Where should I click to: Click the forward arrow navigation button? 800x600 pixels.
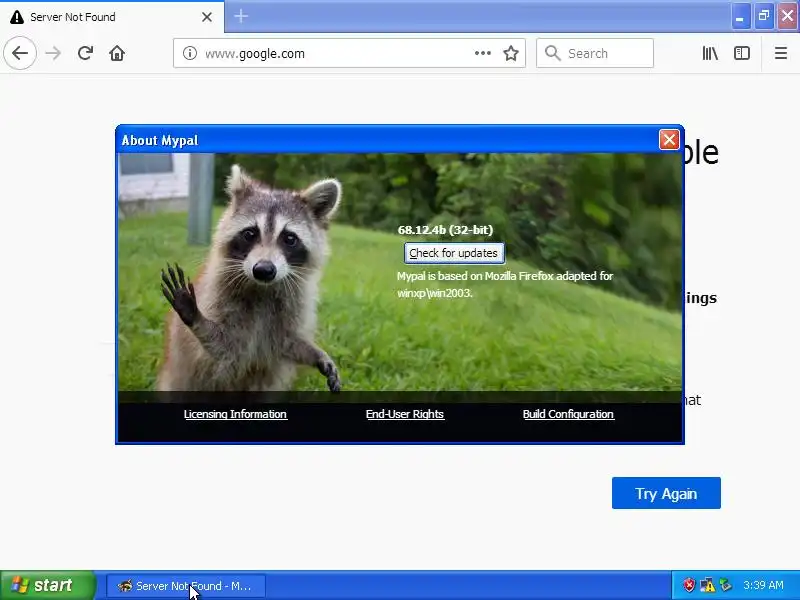[x=53, y=53]
